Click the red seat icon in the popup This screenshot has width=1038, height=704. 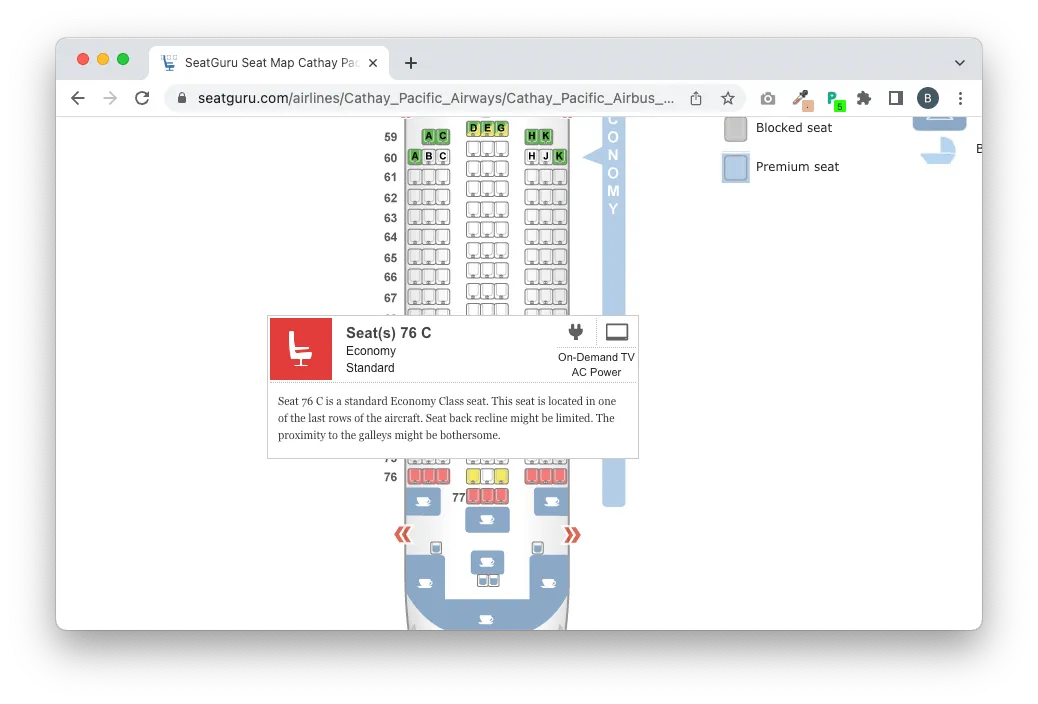tap(301, 349)
